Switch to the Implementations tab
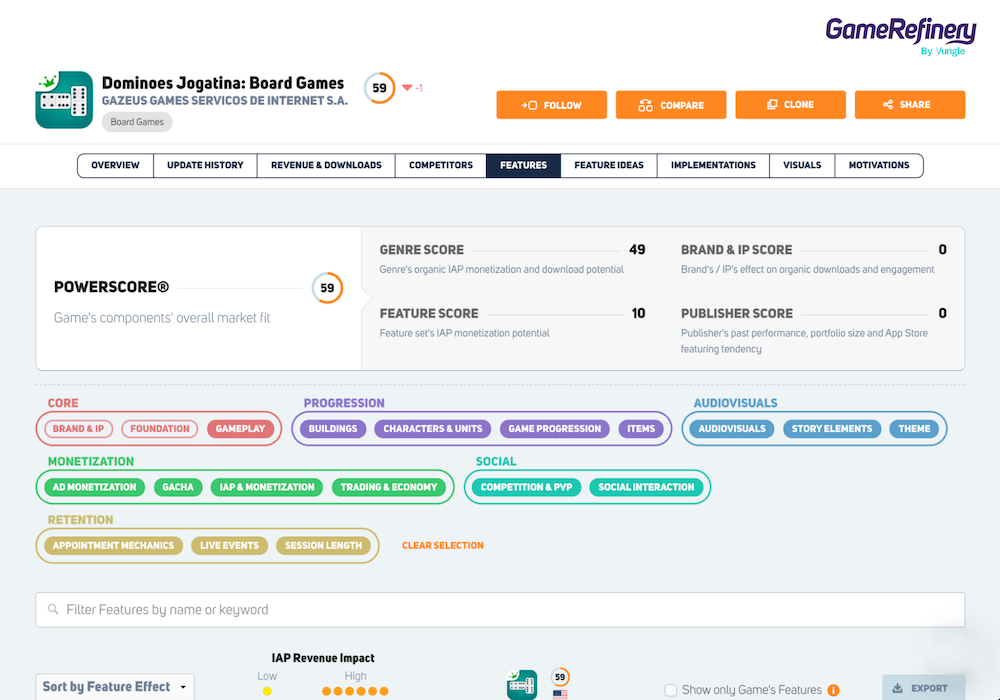 coord(713,165)
